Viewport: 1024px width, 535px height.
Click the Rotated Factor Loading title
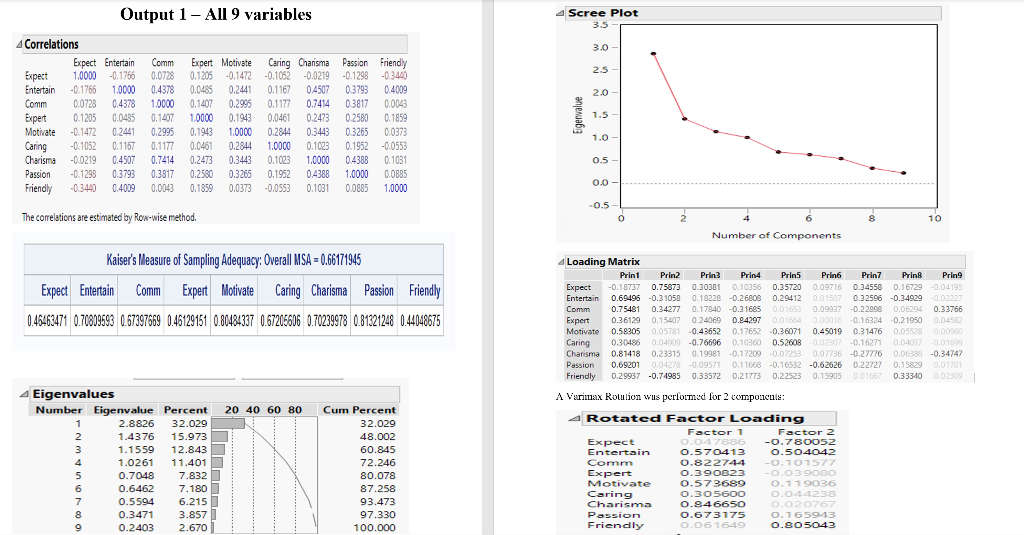(695, 419)
